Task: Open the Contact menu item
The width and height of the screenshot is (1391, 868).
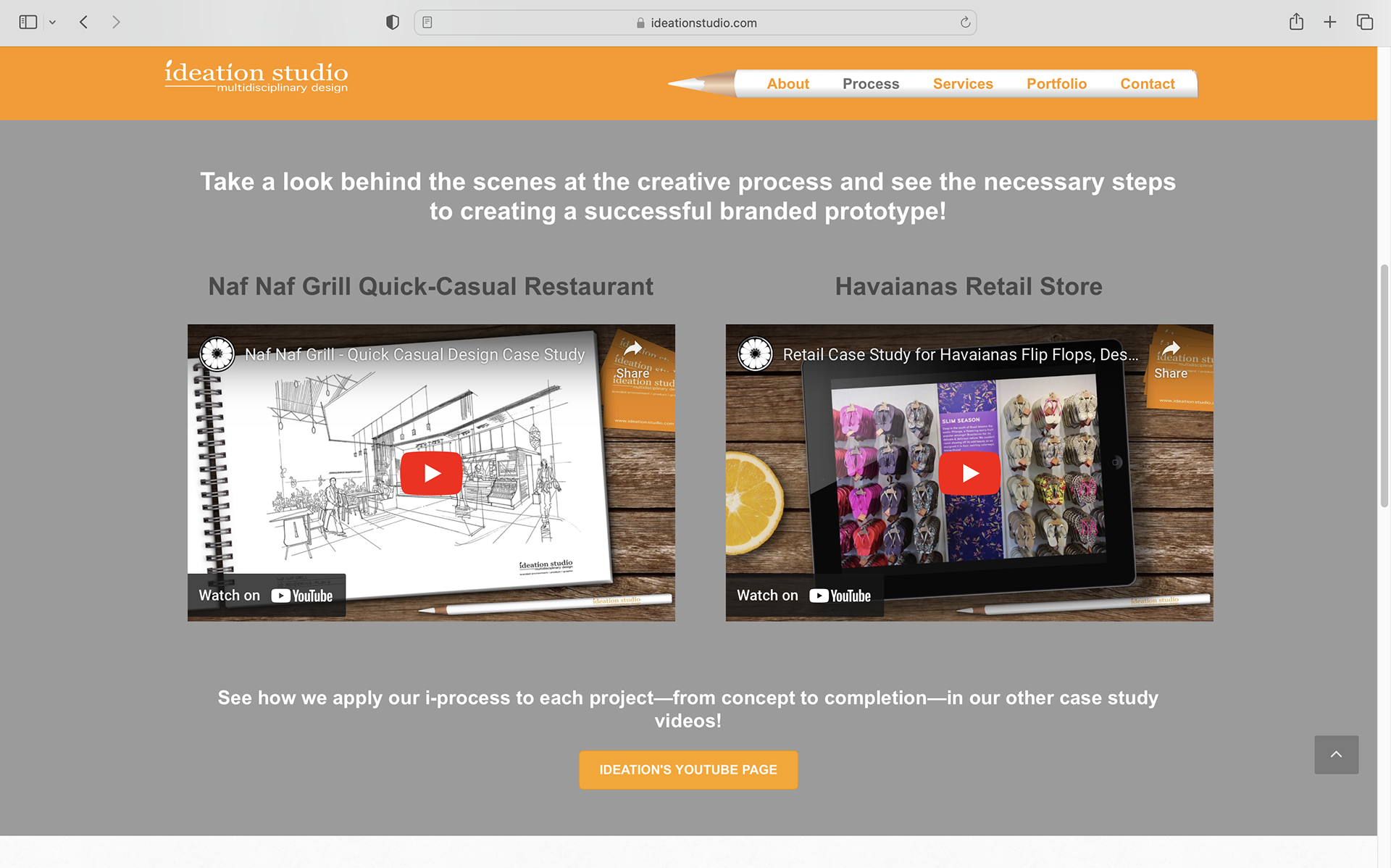Action: [1148, 83]
